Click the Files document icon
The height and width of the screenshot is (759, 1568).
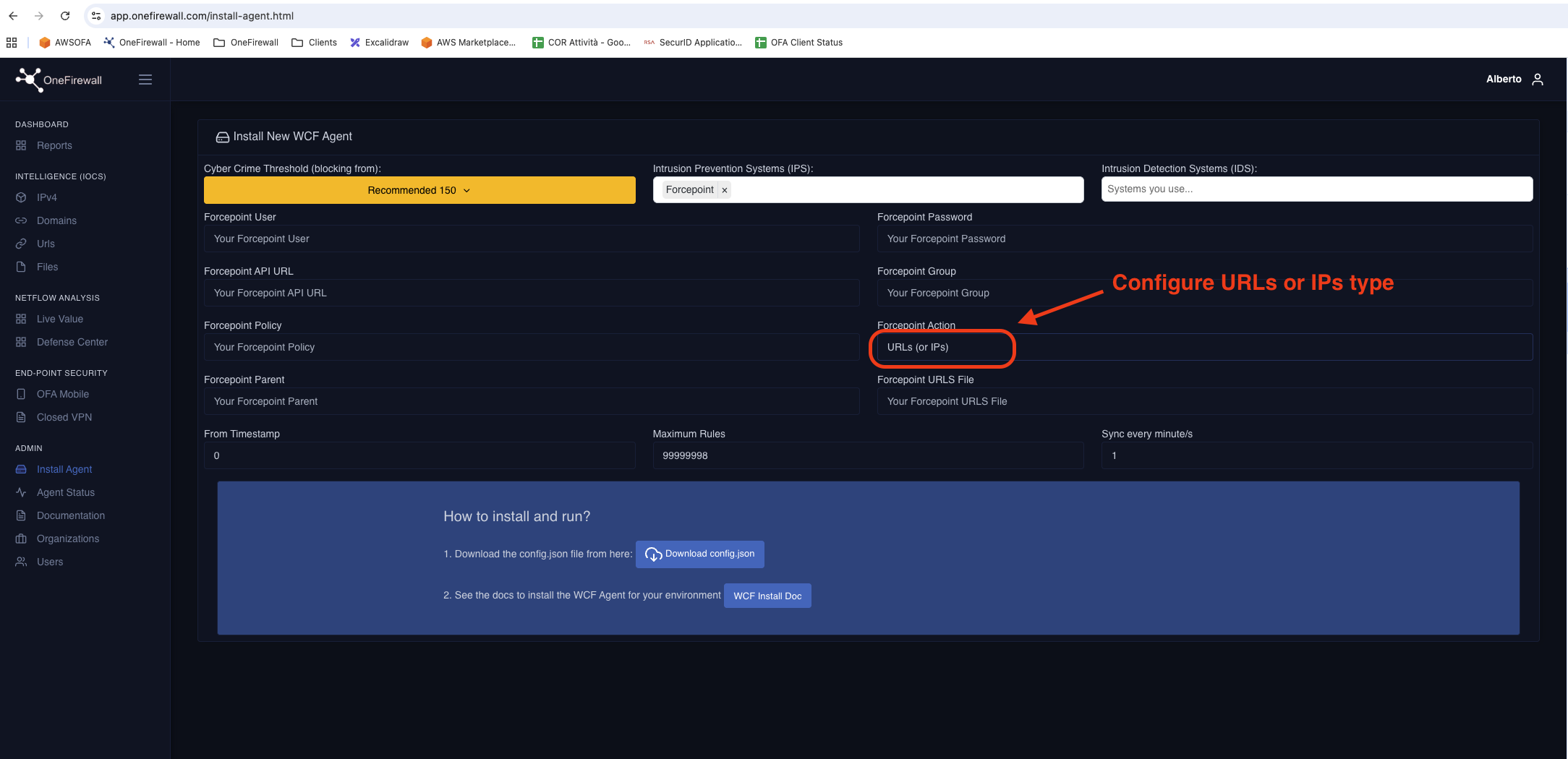point(21,267)
